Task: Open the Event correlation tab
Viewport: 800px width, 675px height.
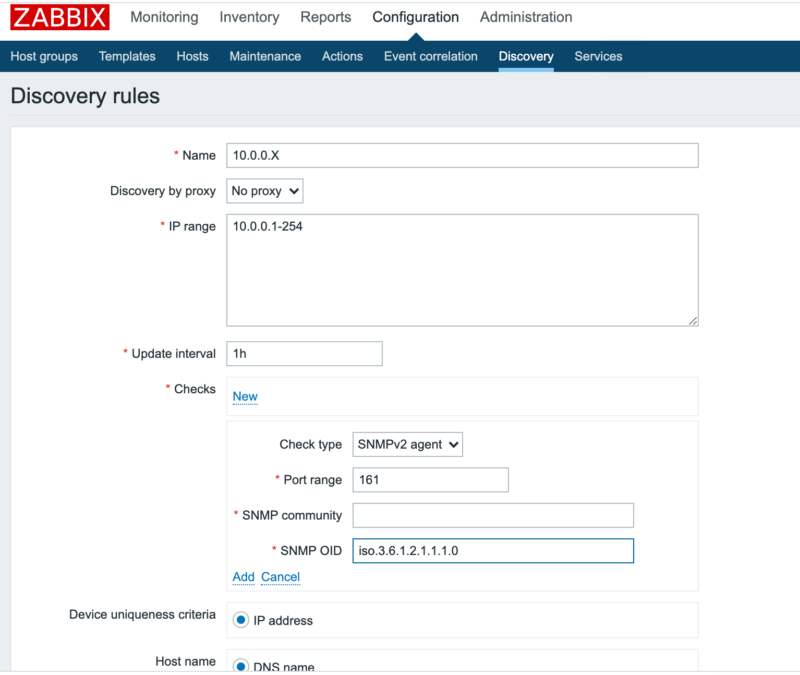Action: (430, 56)
